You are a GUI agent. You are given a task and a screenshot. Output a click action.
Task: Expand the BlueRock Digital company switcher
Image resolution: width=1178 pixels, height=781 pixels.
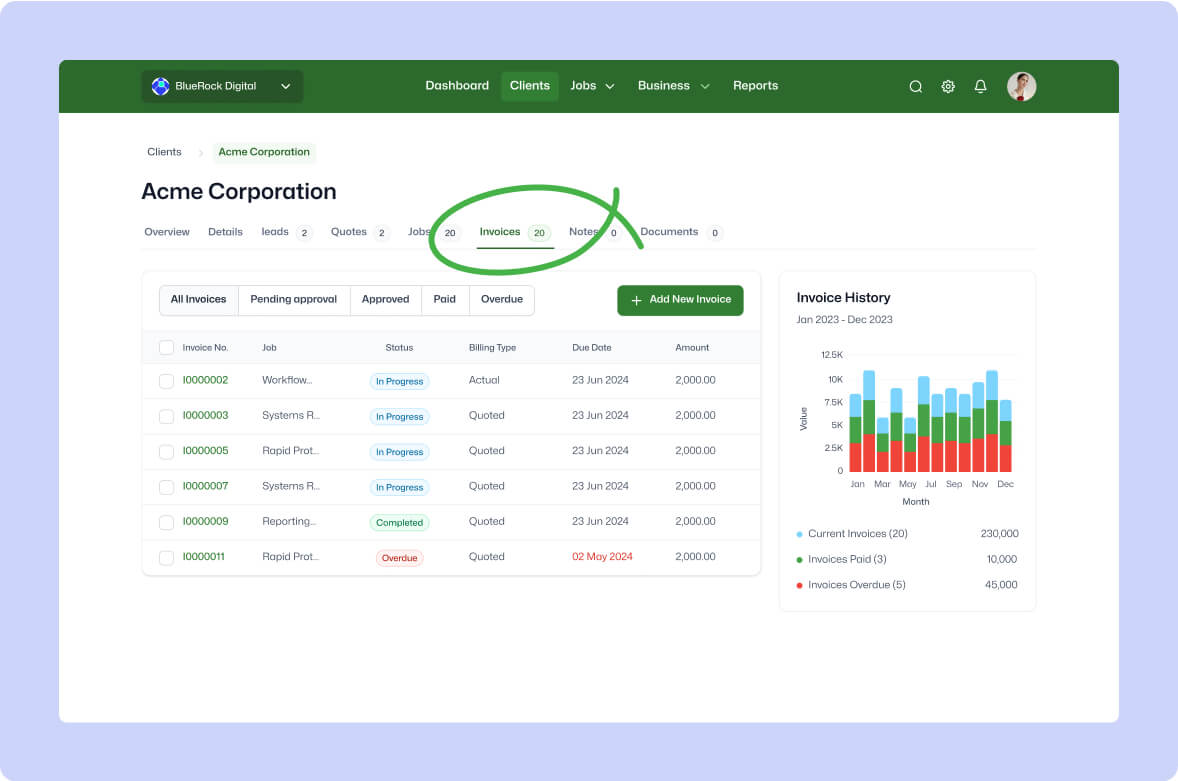click(x=286, y=86)
